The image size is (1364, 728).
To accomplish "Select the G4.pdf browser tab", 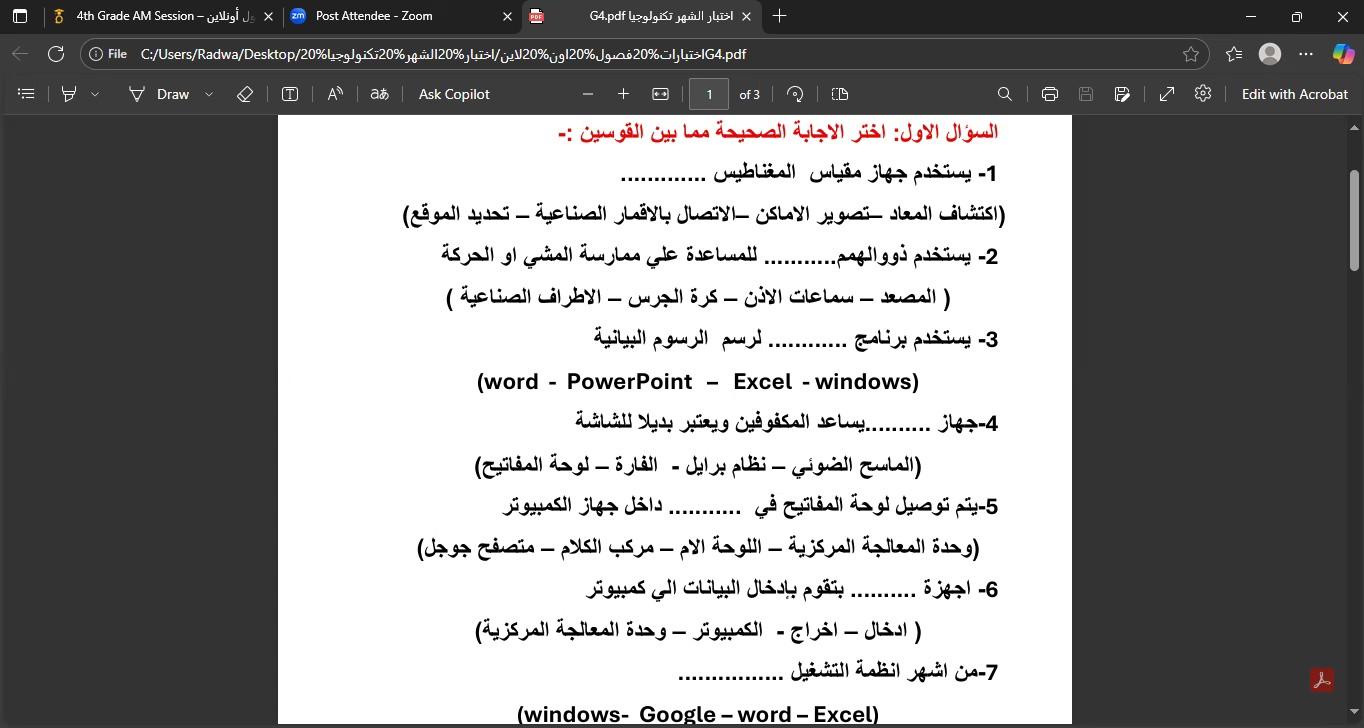I will point(643,16).
